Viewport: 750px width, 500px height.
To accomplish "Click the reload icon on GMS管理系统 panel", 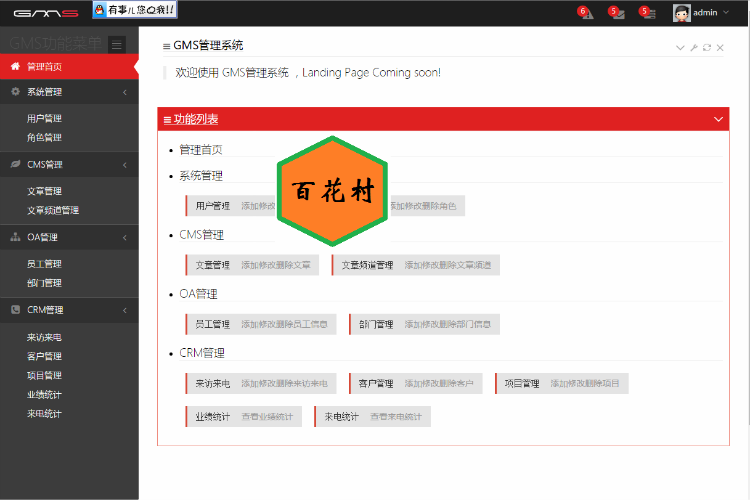I will (706, 47).
